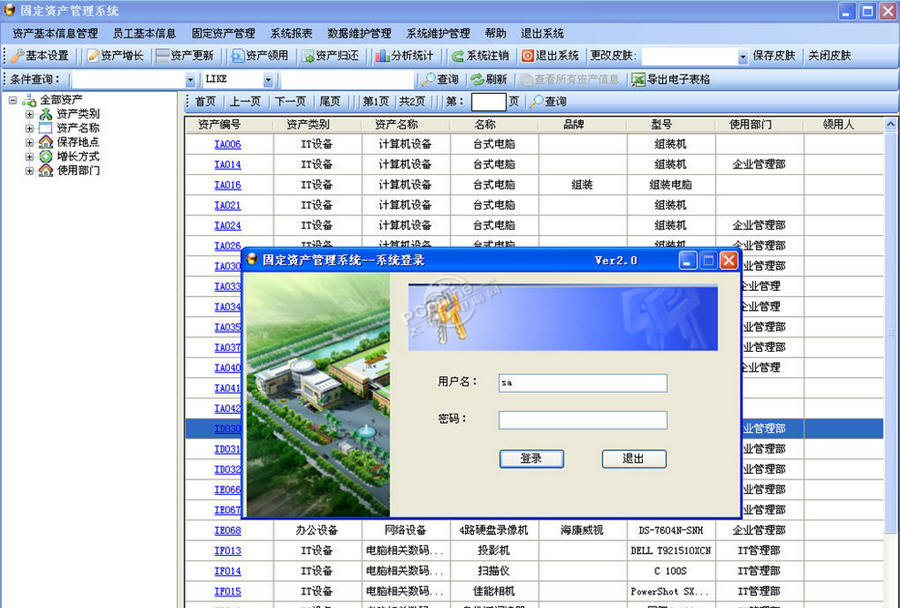Click 查看所有资产信息 toolbar item

(x=569, y=79)
